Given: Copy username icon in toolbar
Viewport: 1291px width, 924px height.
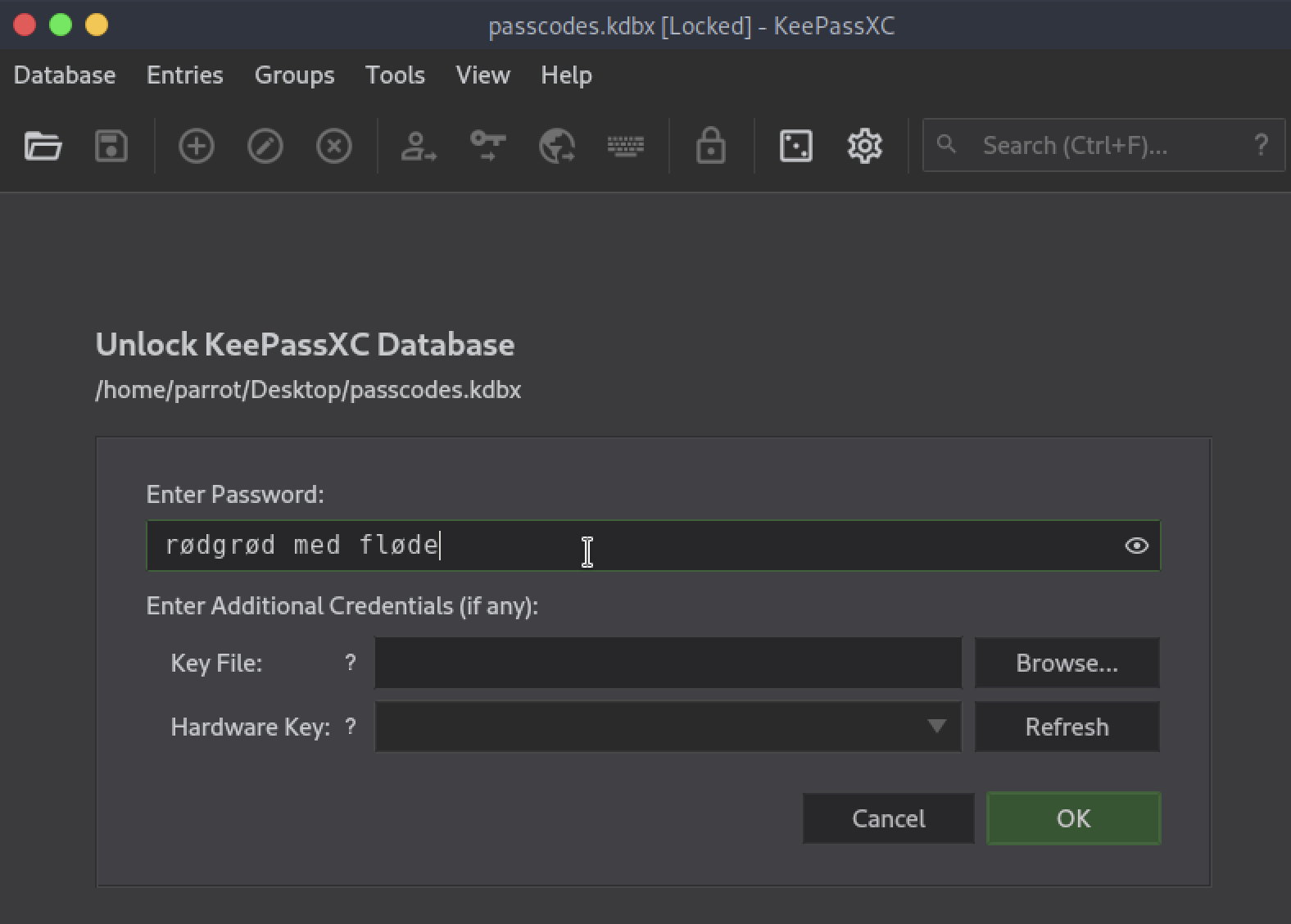Looking at the screenshot, I should [419, 147].
